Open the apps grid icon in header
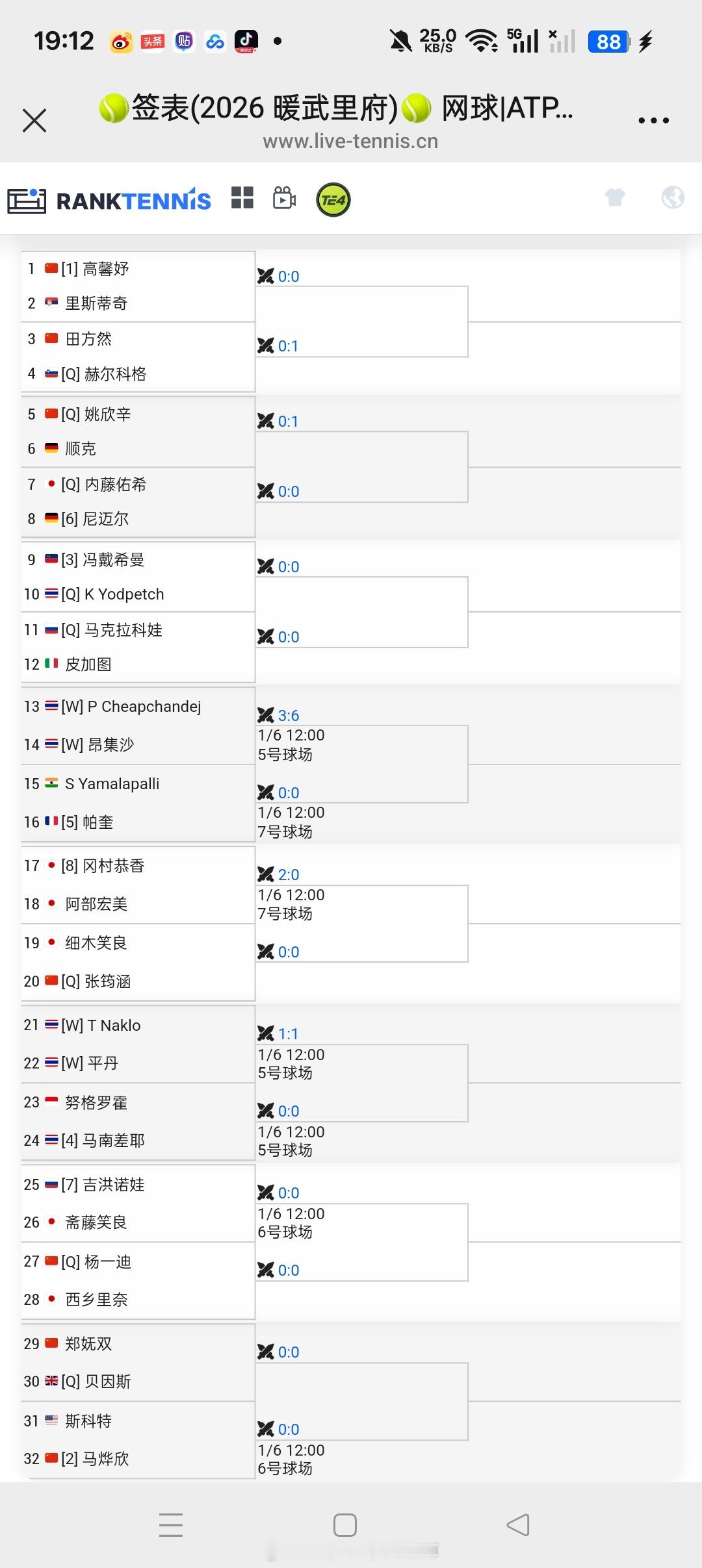 242,199
